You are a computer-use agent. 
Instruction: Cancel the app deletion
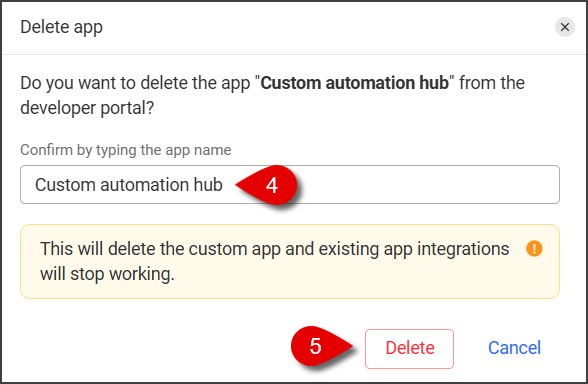514,348
